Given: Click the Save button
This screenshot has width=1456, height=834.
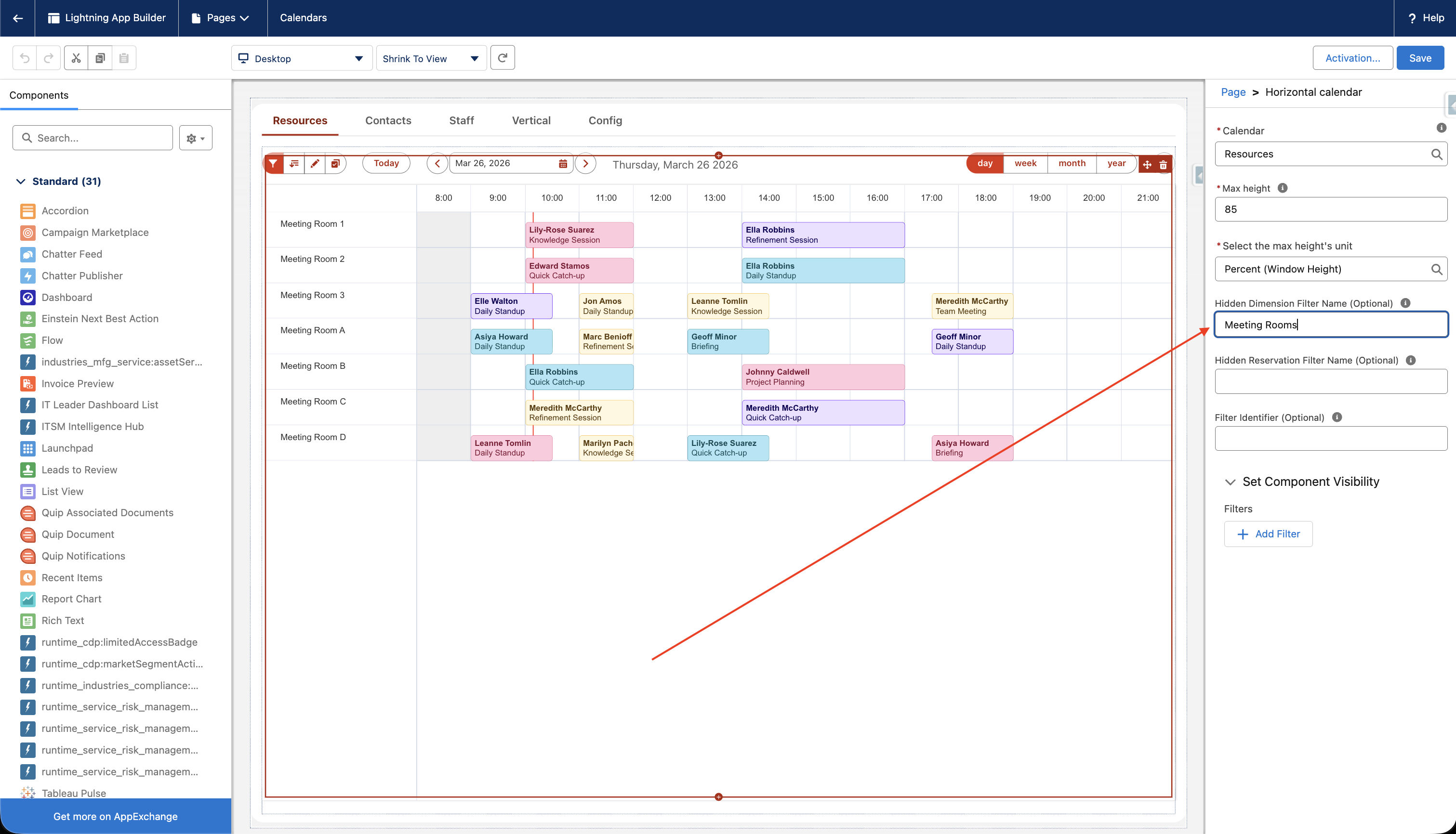Looking at the screenshot, I should tap(1420, 58).
